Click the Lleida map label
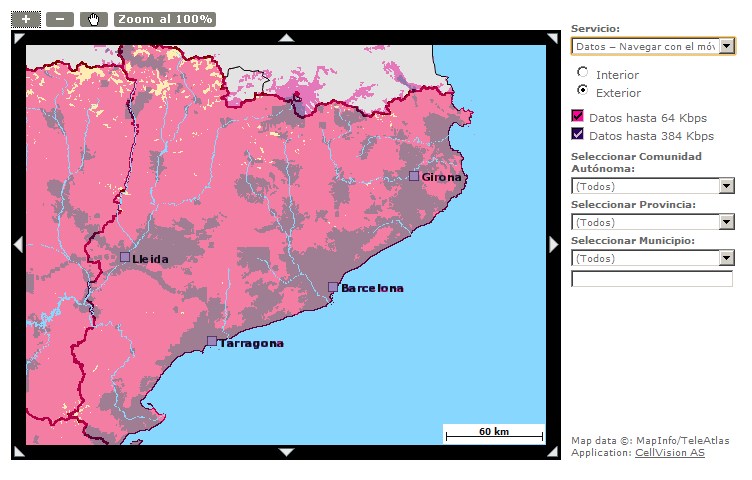Screen dimensions: 752x480 tap(150, 259)
